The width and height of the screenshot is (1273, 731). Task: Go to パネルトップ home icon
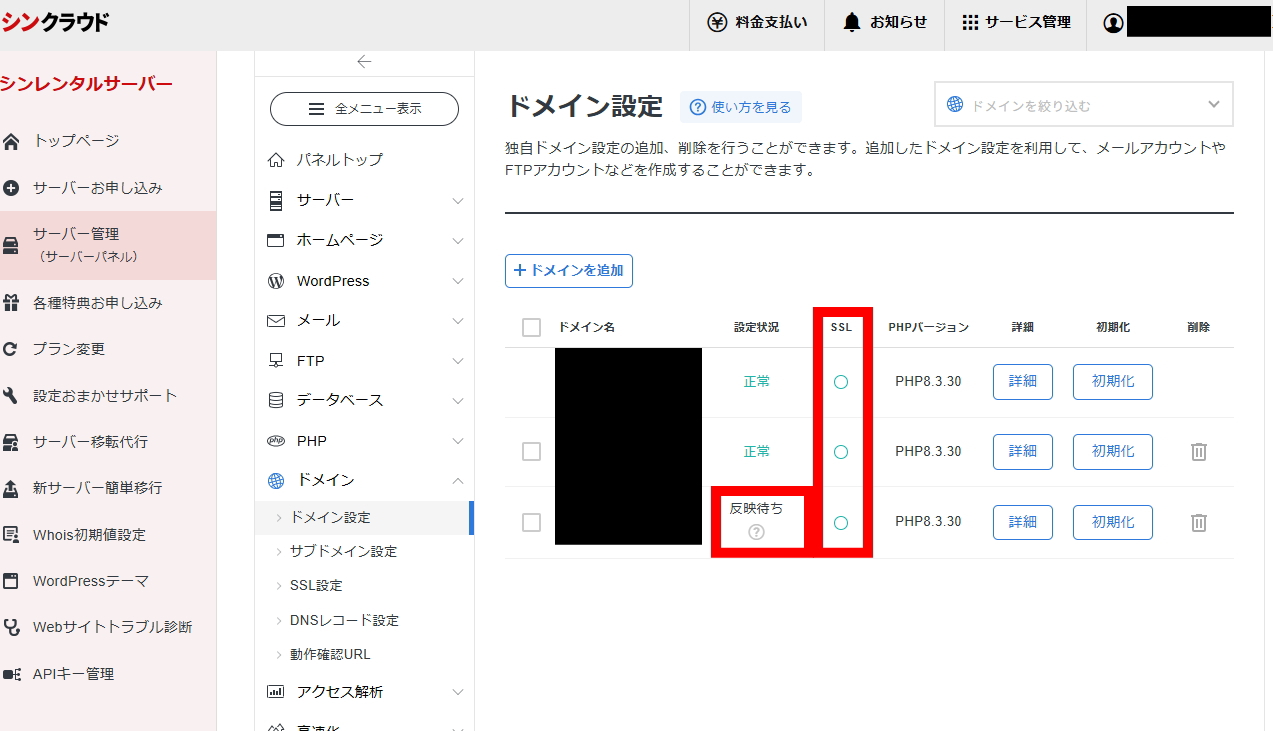[276, 160]
